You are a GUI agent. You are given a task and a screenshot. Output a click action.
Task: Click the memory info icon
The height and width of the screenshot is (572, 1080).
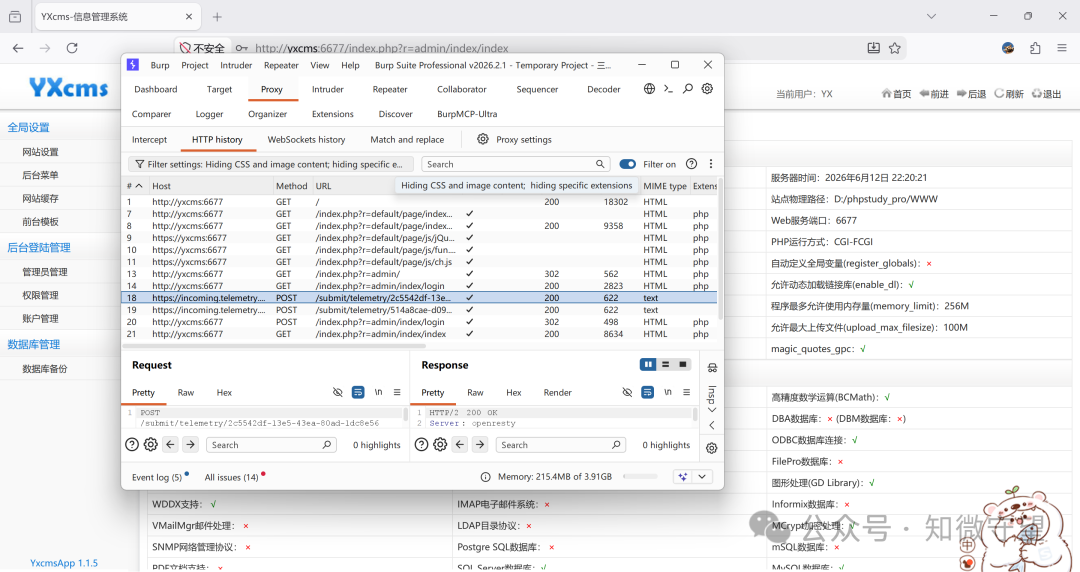pos(486,477)
